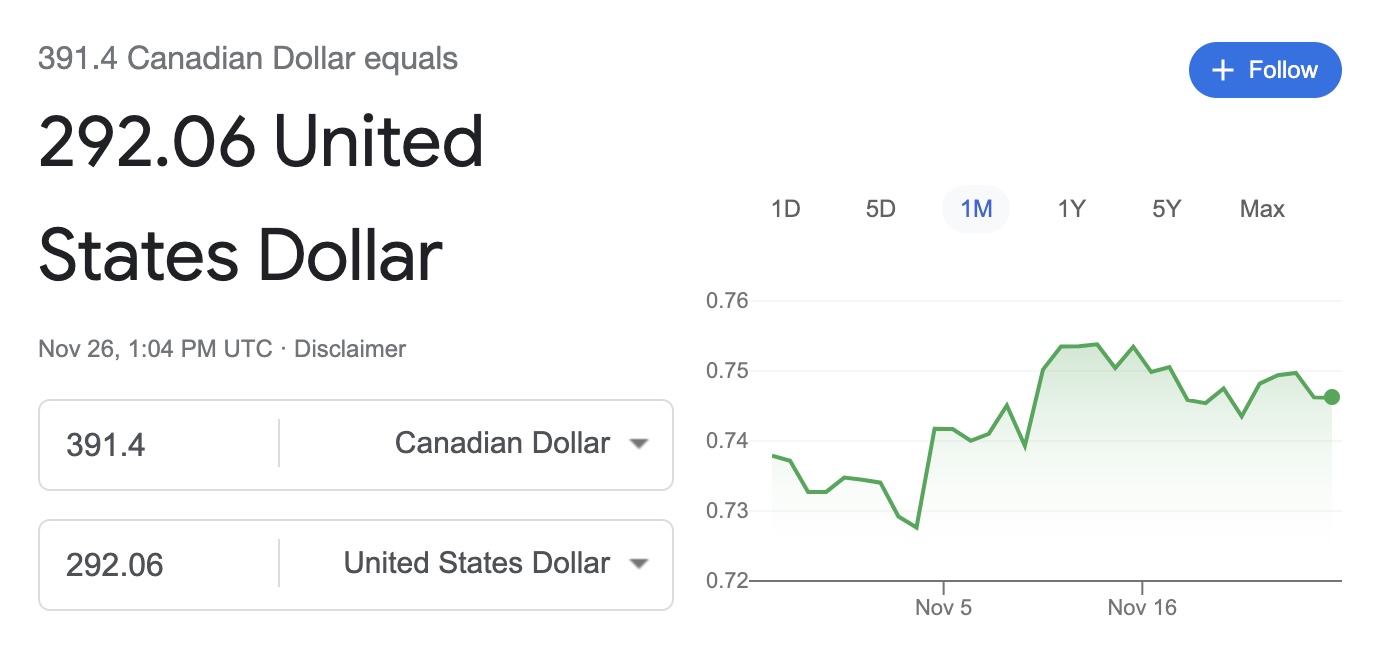The height and width of the screenshot is (660, 1386).
Task: Click the 292.06 converted amount field
Action: pos(160,565)
